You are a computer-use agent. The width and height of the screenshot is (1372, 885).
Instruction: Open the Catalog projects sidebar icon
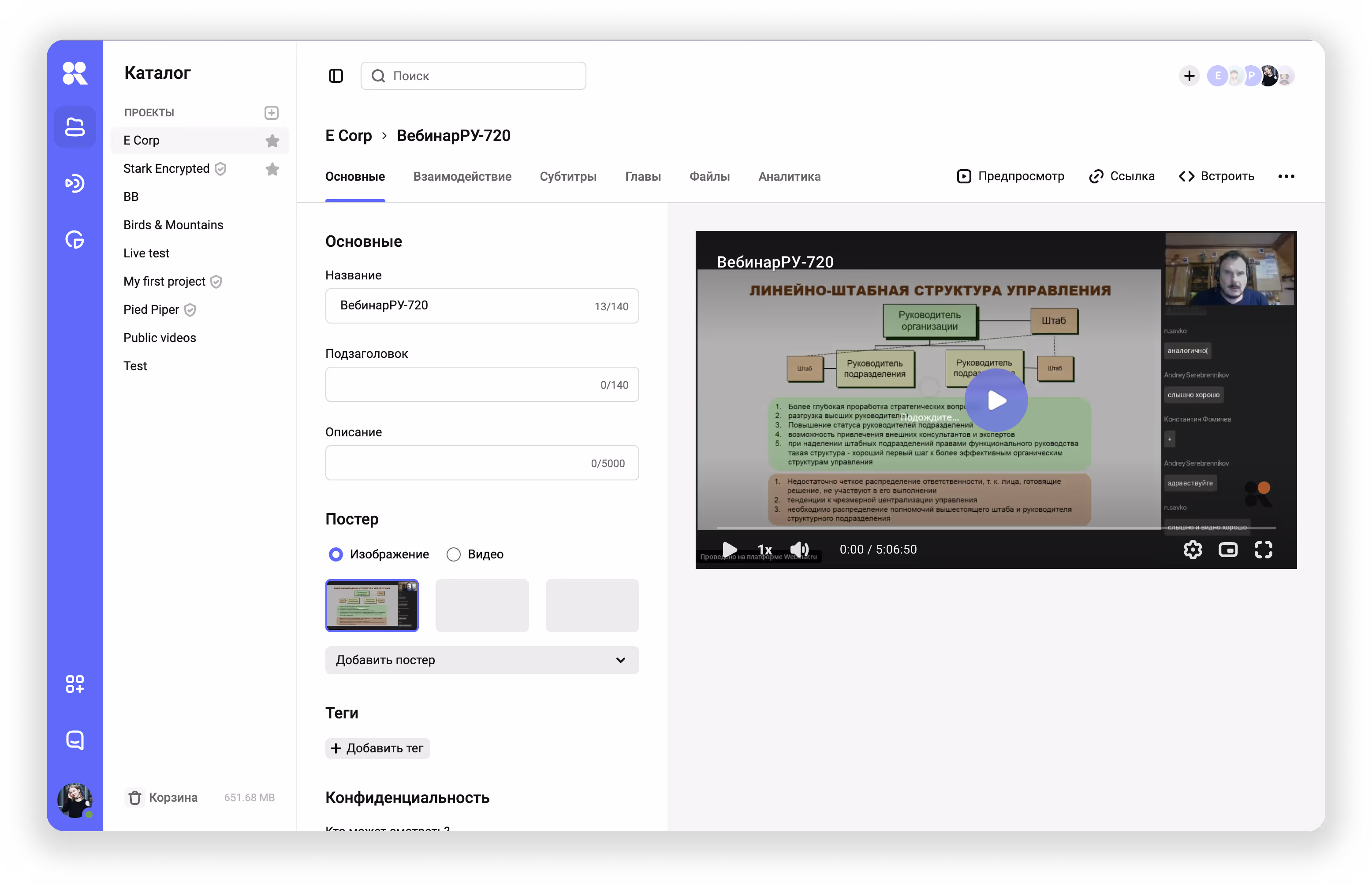point(75,127)
